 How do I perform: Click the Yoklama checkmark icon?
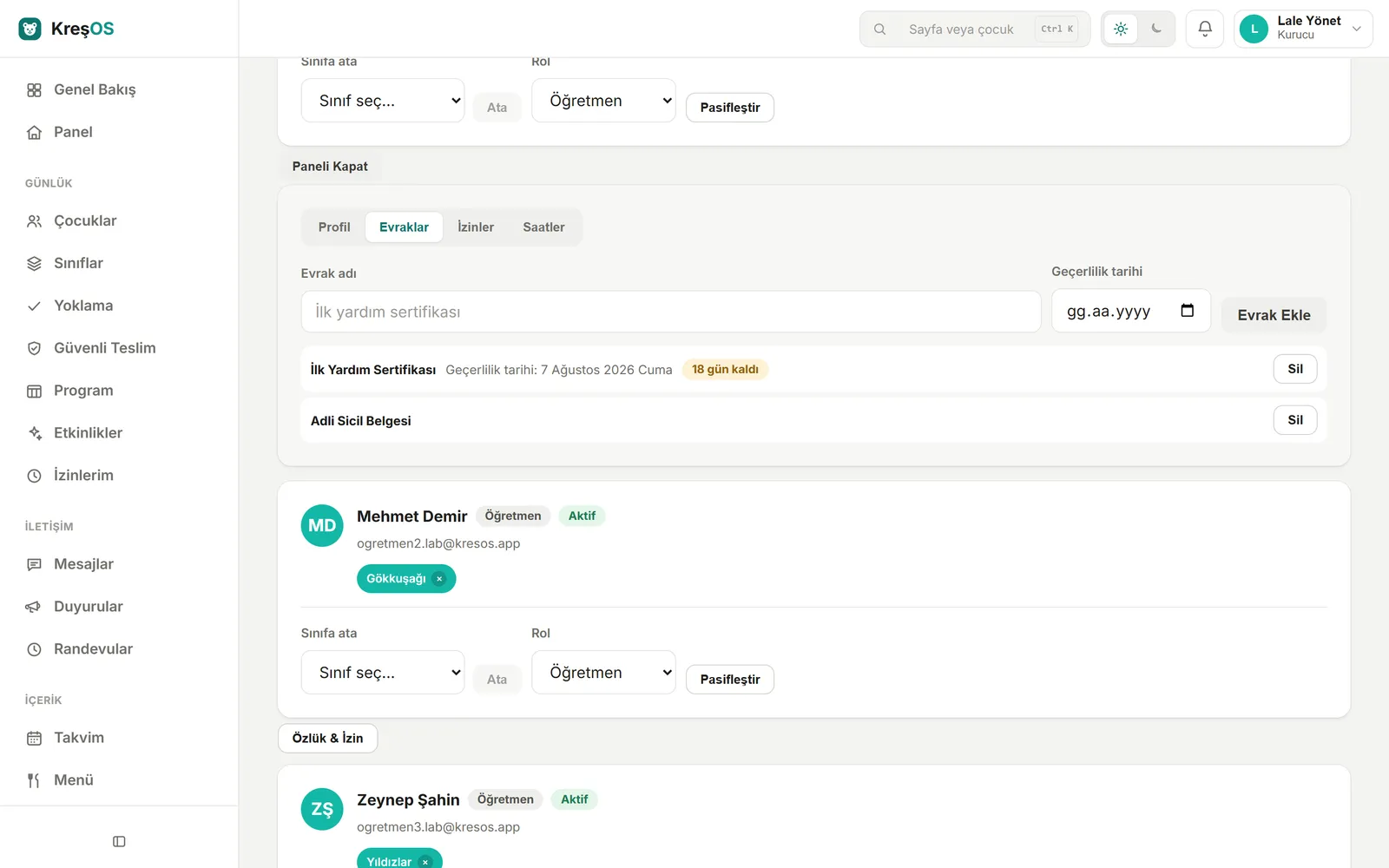click(x=34, y=306)
